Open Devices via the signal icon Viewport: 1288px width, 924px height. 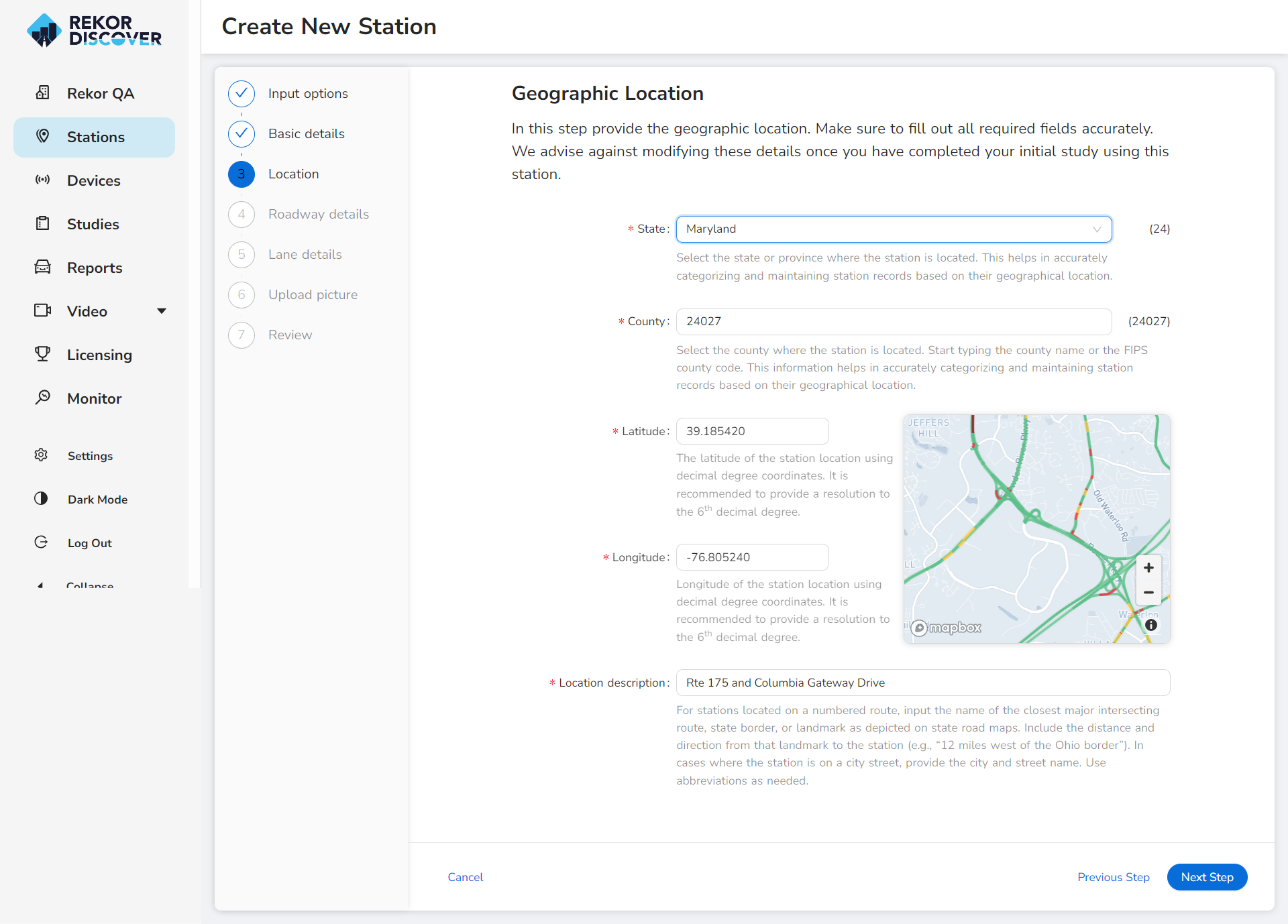[x=43, y=180]
